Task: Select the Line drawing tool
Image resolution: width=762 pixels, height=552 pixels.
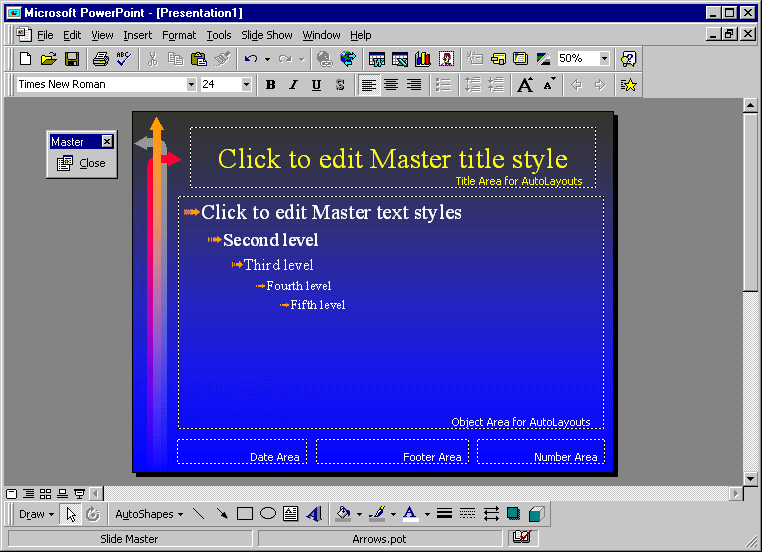Action: pyautogui.click(x=198, y=514)
